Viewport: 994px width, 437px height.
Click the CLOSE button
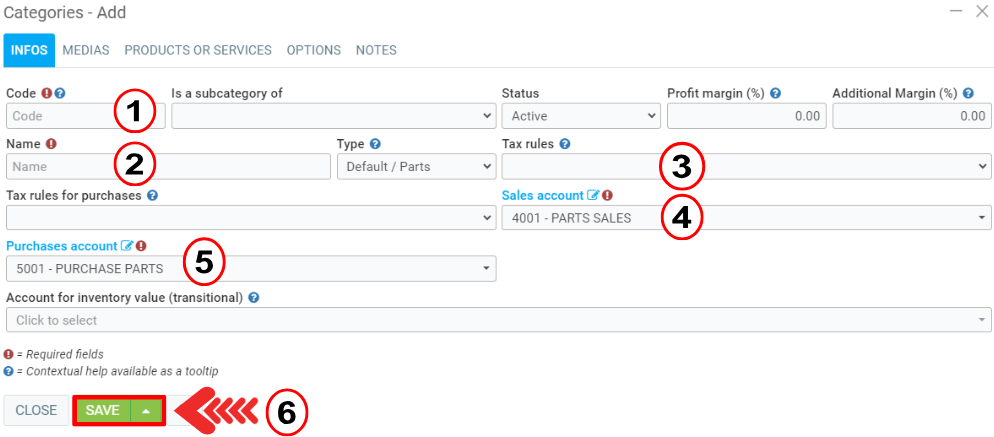point(36,411)
